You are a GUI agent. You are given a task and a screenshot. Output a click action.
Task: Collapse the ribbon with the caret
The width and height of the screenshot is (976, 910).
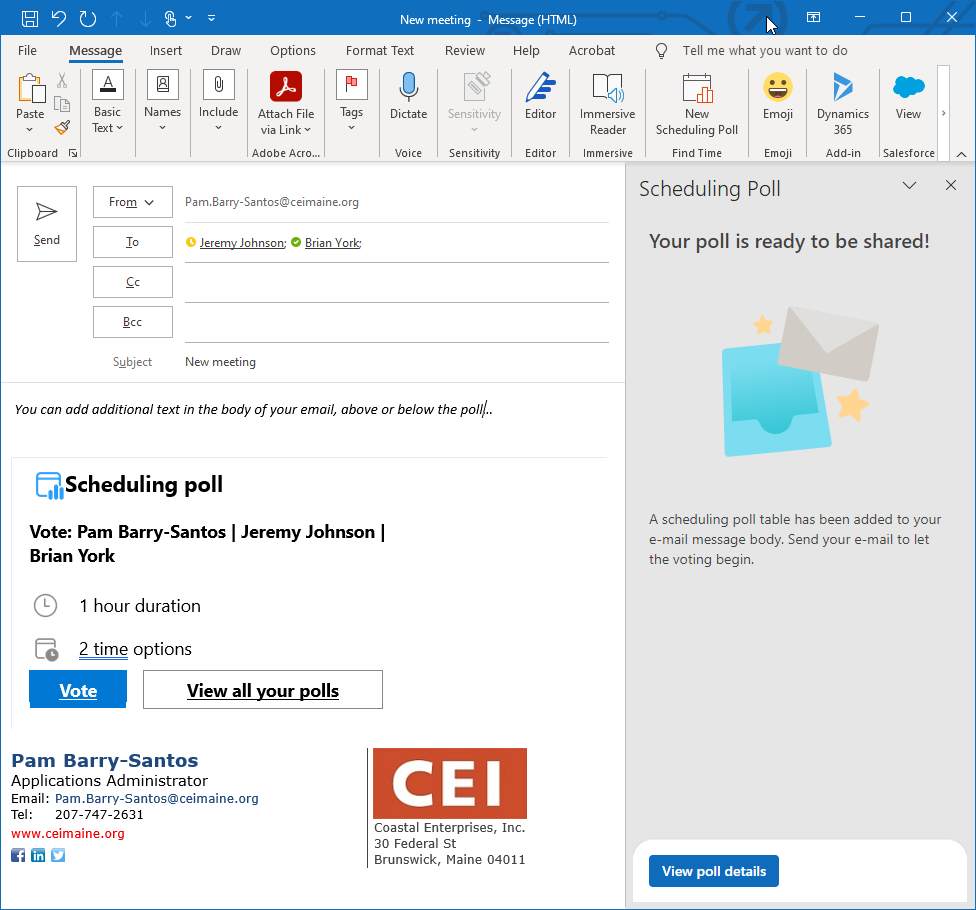pyautogui.click(x=961, y=154)
